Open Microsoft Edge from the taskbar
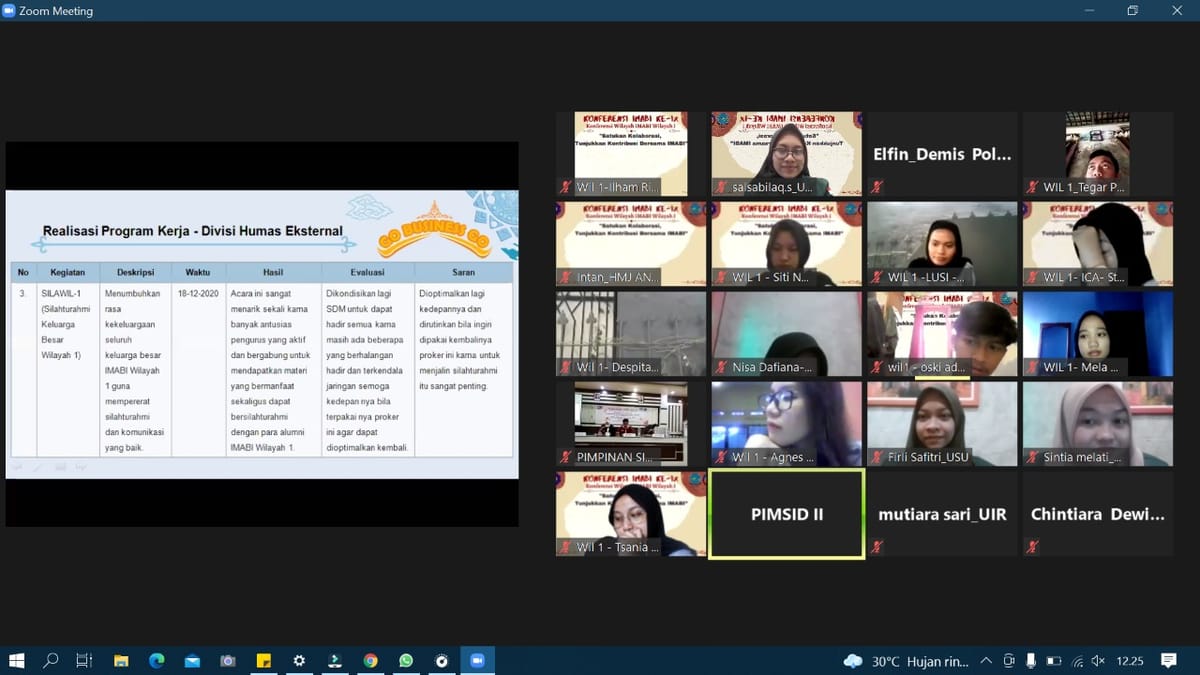This screenshot has height=675, width=1200. (x=157, y=661)
